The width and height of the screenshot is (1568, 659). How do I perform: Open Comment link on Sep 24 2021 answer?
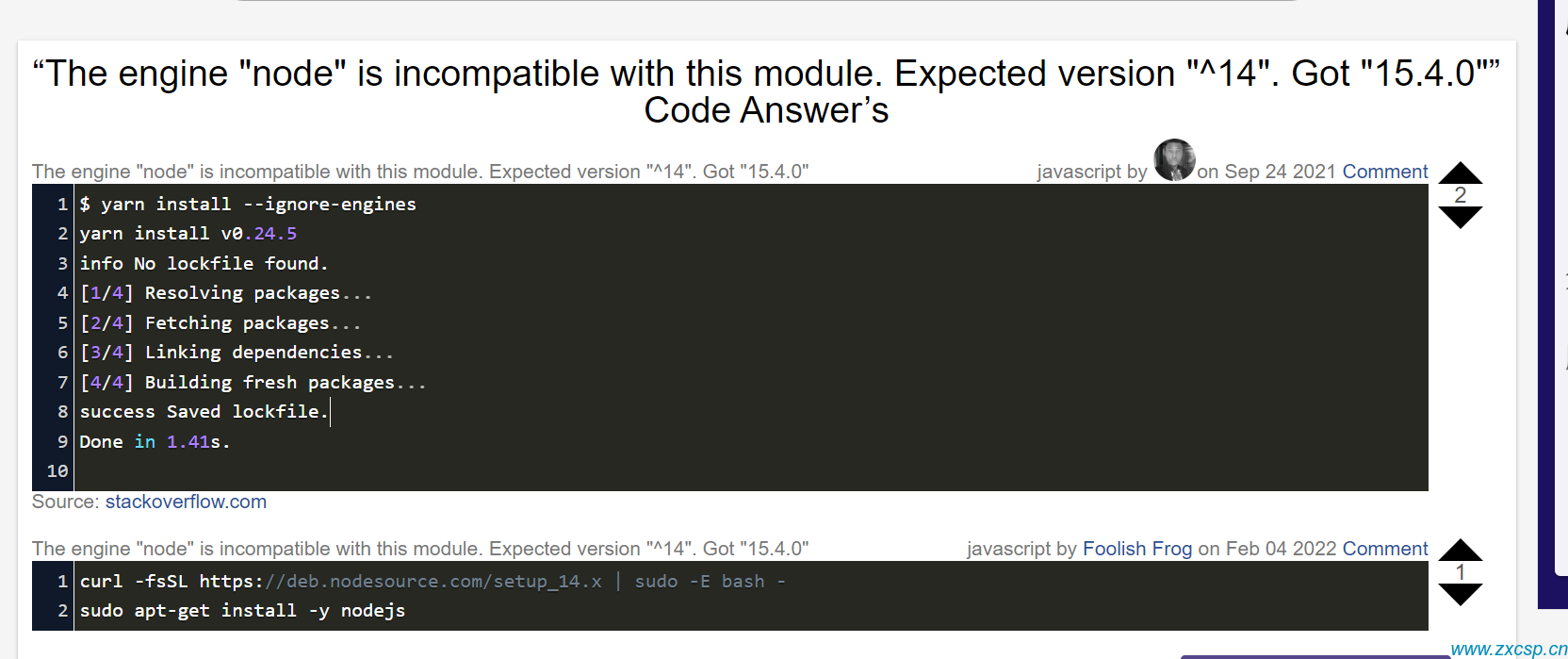coord(1385,172)
